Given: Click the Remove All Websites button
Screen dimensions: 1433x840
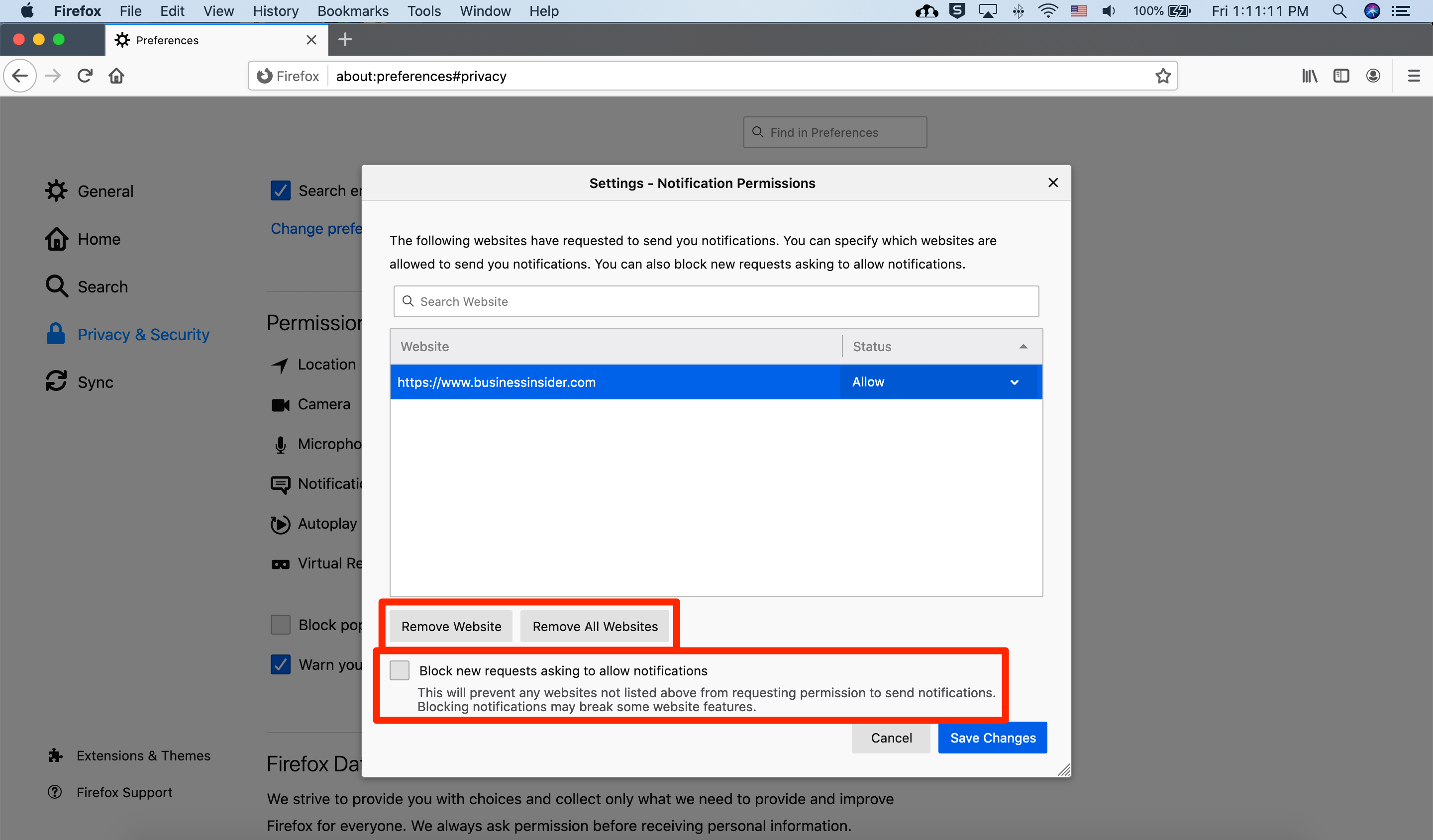Looking at the screenshot, I should coord(595,626).
